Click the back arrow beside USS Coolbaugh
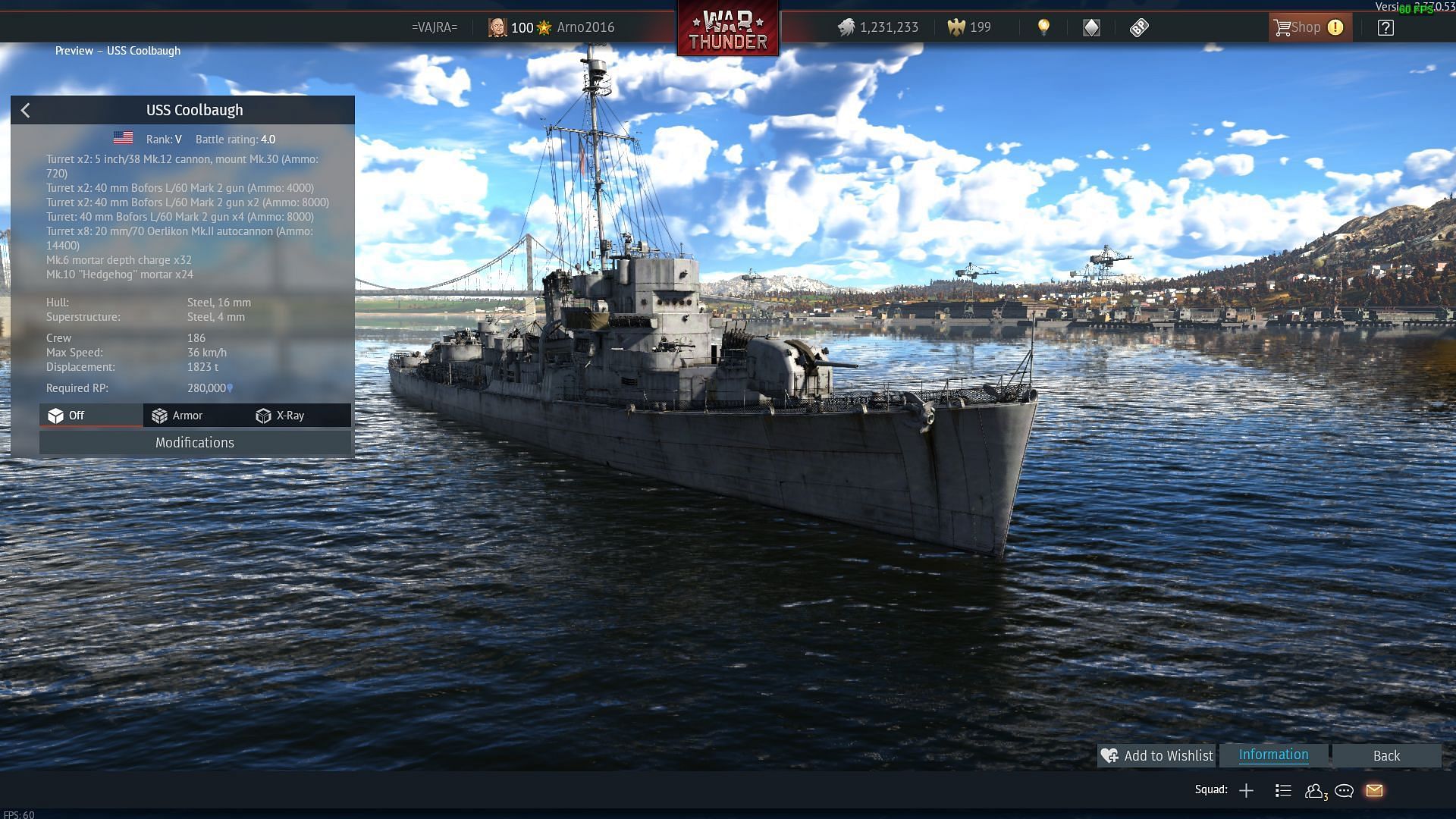The image size is (1456, 819). click(26, 111)
